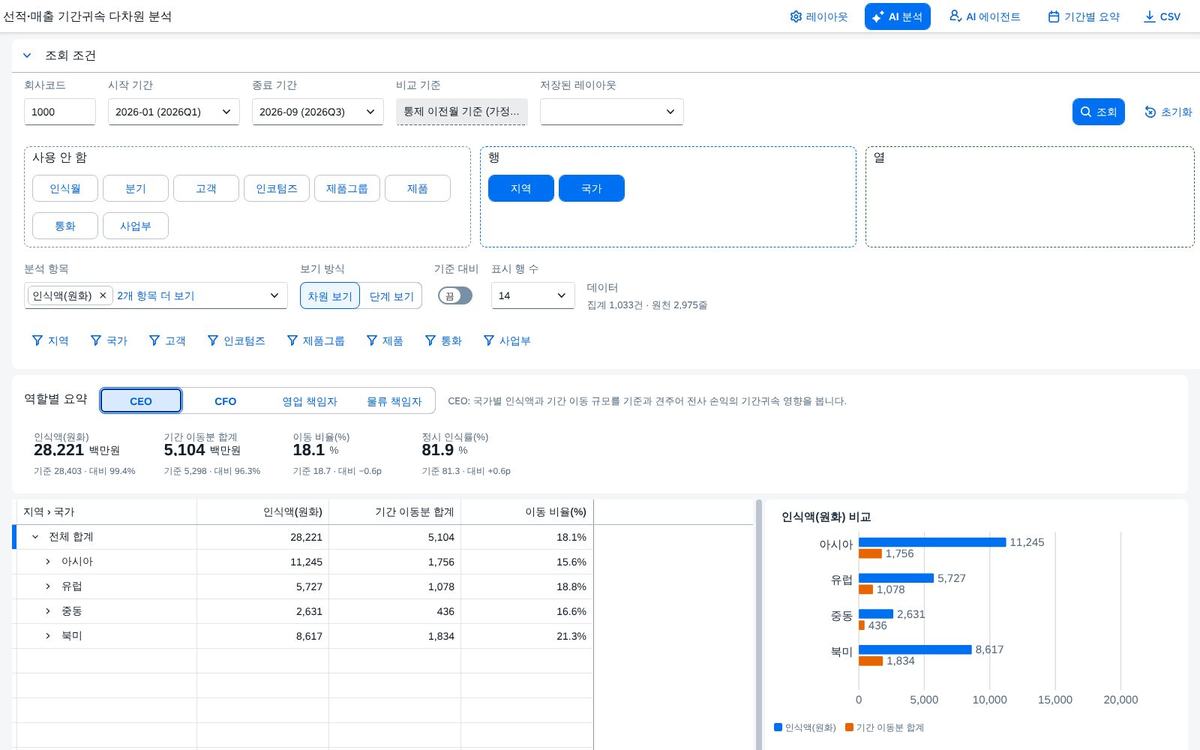Collapse the 전체 합계 row
The image size is (1200, 750).
[35, 537]
